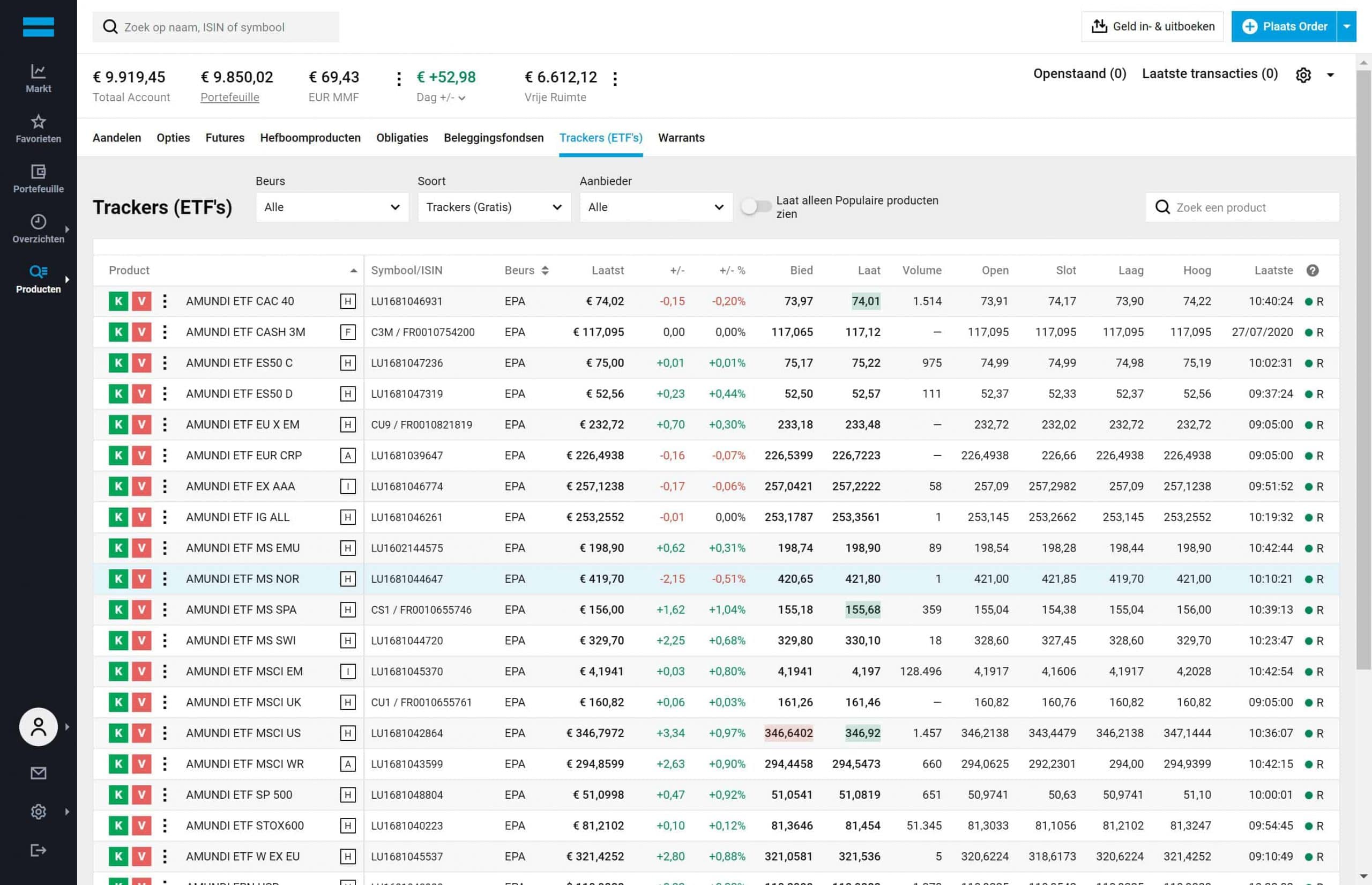Image resolution: width=1372 pixels, height=885 pixels.
Task: Focus the Zoek een product field
Action: pyautogui.click(x=1242, y=207)
